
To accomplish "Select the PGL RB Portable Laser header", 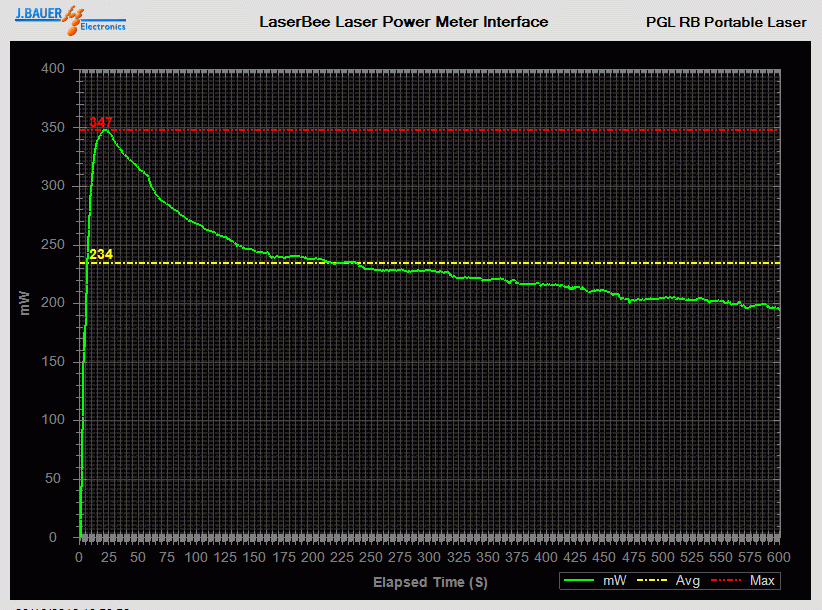I will pyautogui.click(x=724, y=19).
